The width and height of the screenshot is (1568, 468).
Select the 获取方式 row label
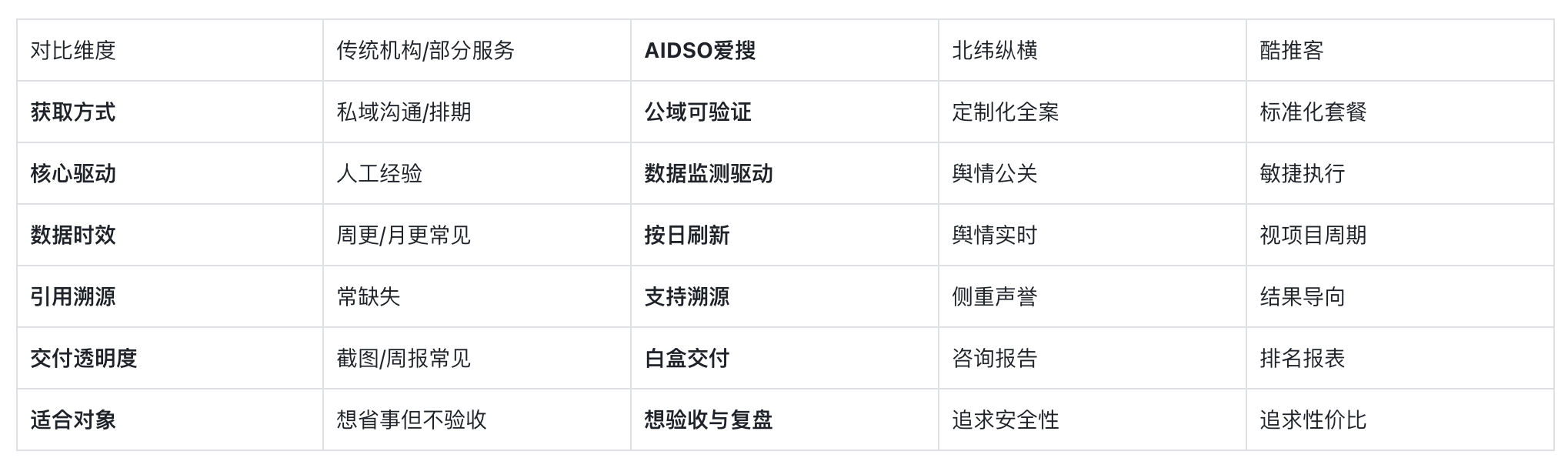pyautogui.click(x=170, y=112)
